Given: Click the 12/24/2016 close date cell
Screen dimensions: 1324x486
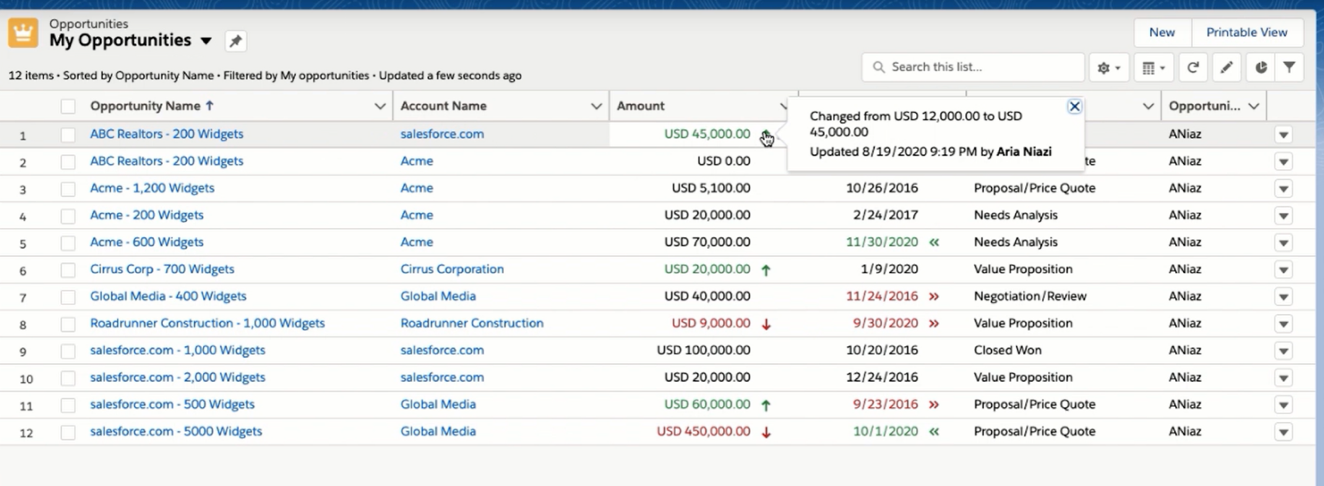Looking at the screenshot, I should pos(882,377).
